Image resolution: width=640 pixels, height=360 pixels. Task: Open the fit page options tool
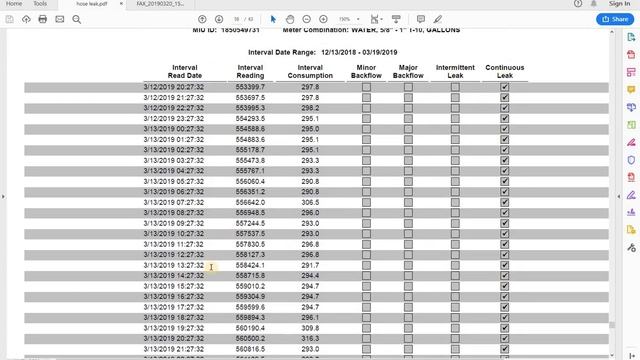(x=376, y=19)
